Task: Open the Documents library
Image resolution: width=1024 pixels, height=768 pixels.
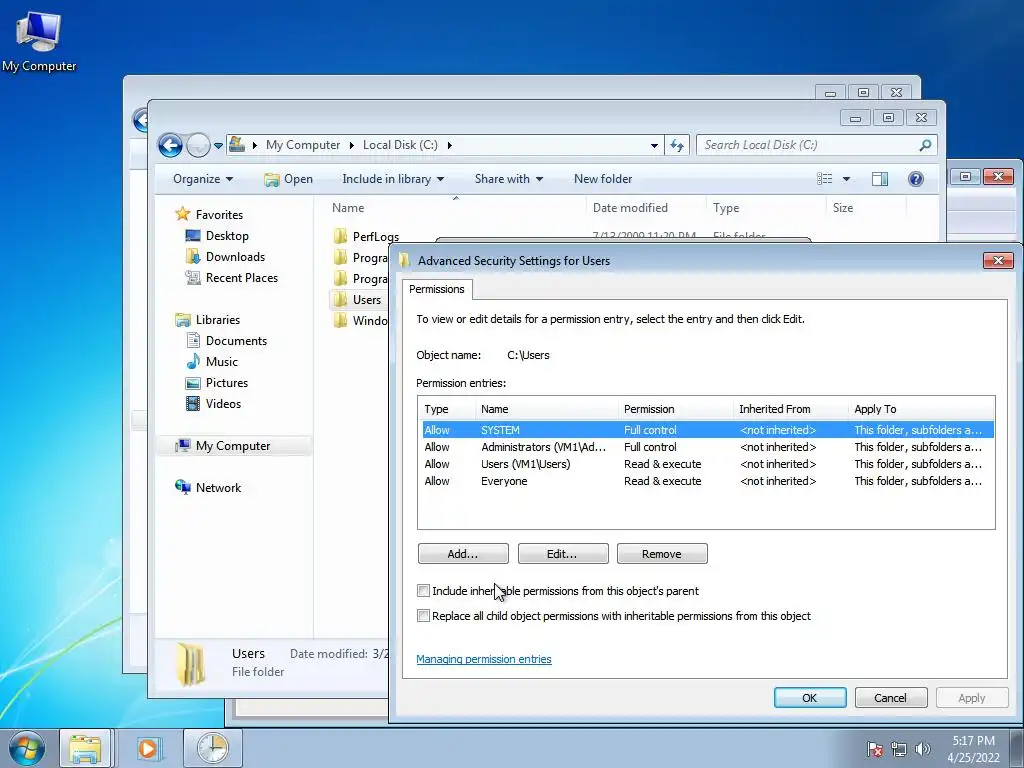Action: click(226, 340)
